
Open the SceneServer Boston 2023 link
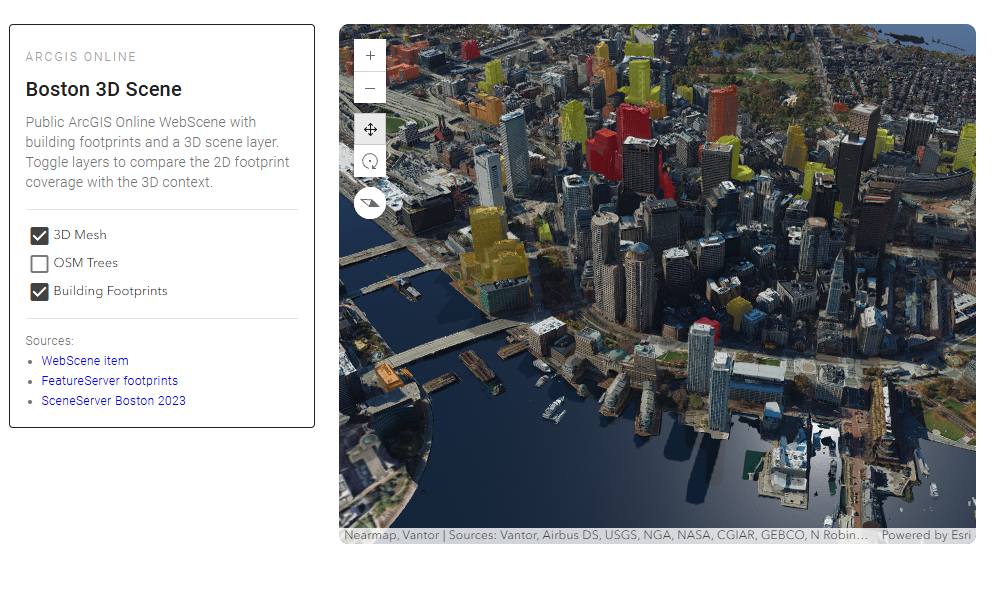(113, 400)
